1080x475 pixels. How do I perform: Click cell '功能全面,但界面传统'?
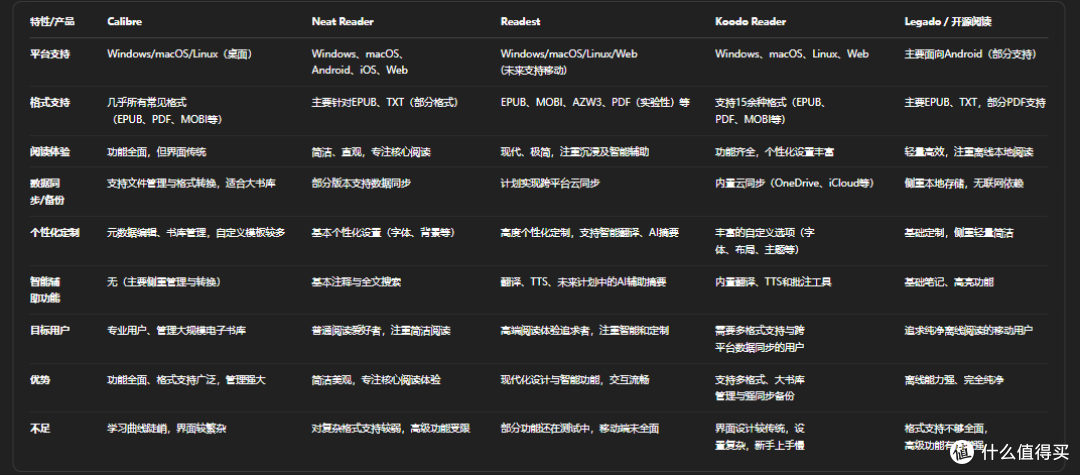tap(156, 151)
